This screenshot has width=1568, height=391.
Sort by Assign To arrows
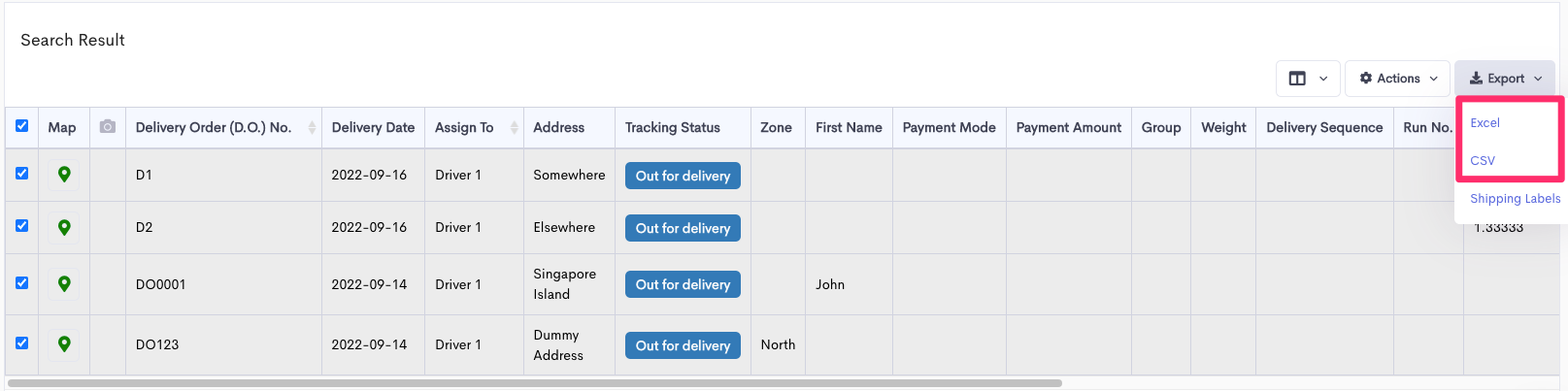514,127
